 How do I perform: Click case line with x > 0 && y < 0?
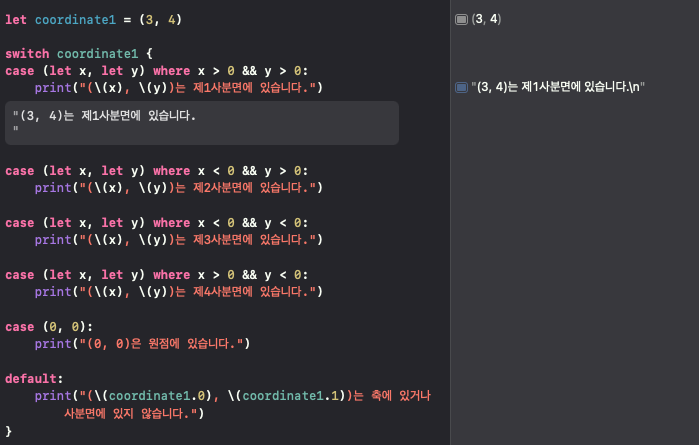pos(156,275)
